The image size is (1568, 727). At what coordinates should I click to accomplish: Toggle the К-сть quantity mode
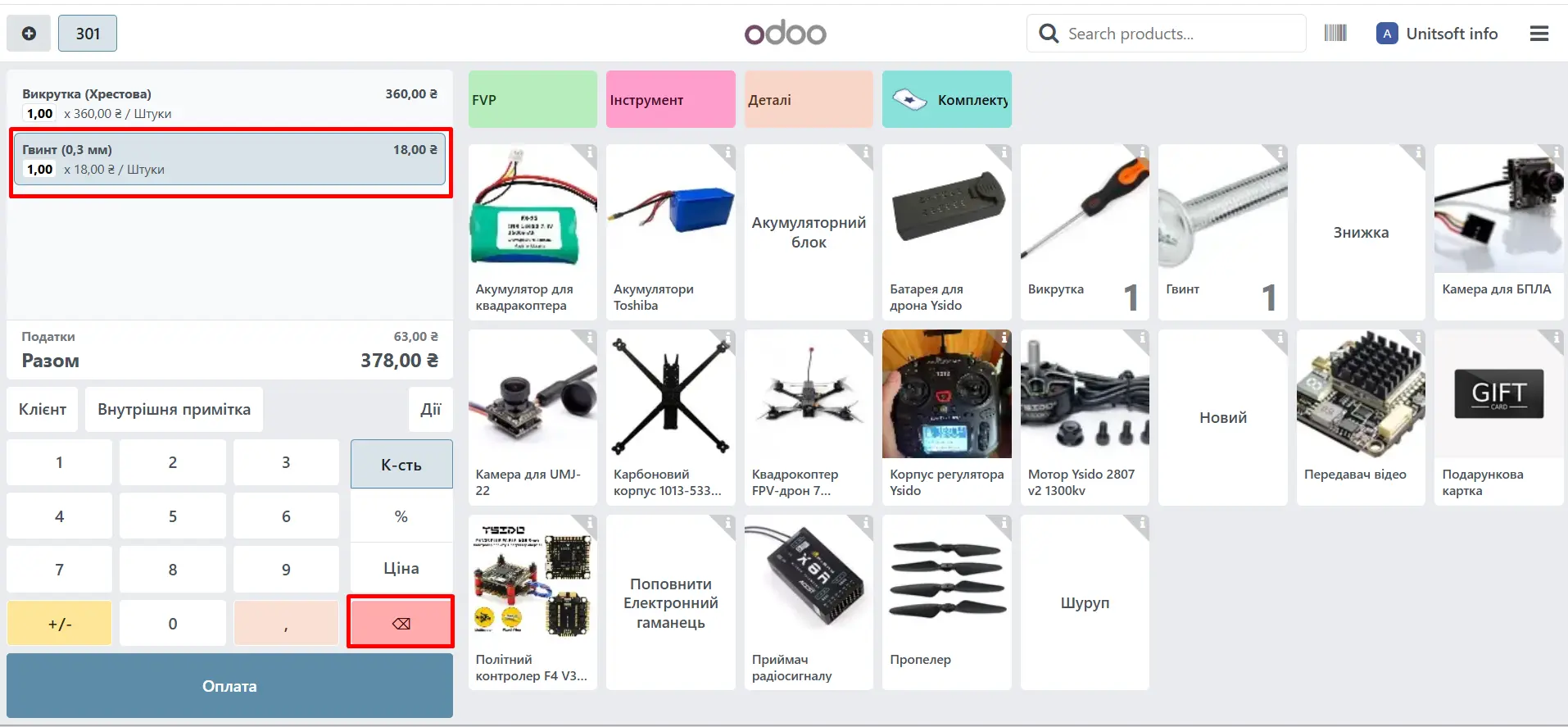[401, 465]
